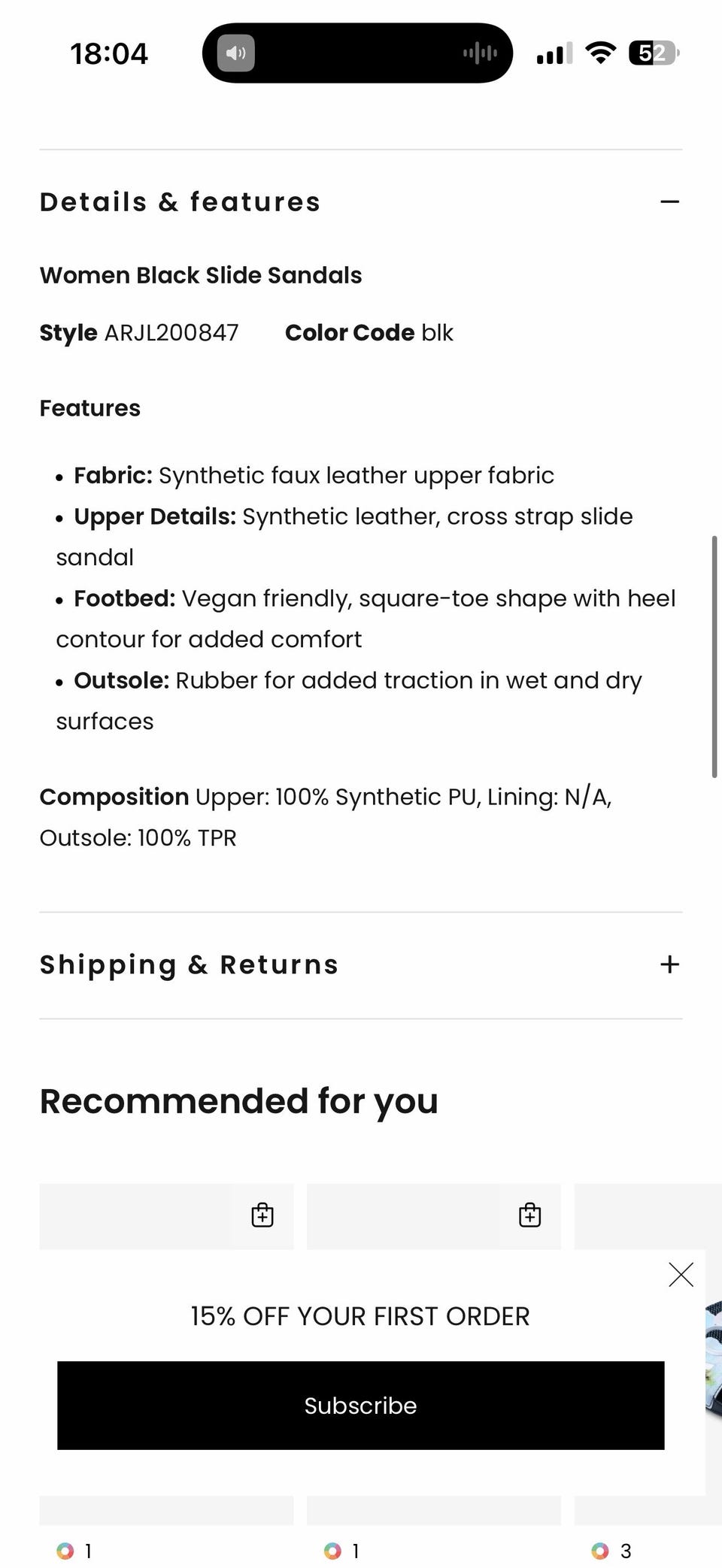Click the Subscribe button
Screen dimensions: 722x1568
pos(361,1405)
